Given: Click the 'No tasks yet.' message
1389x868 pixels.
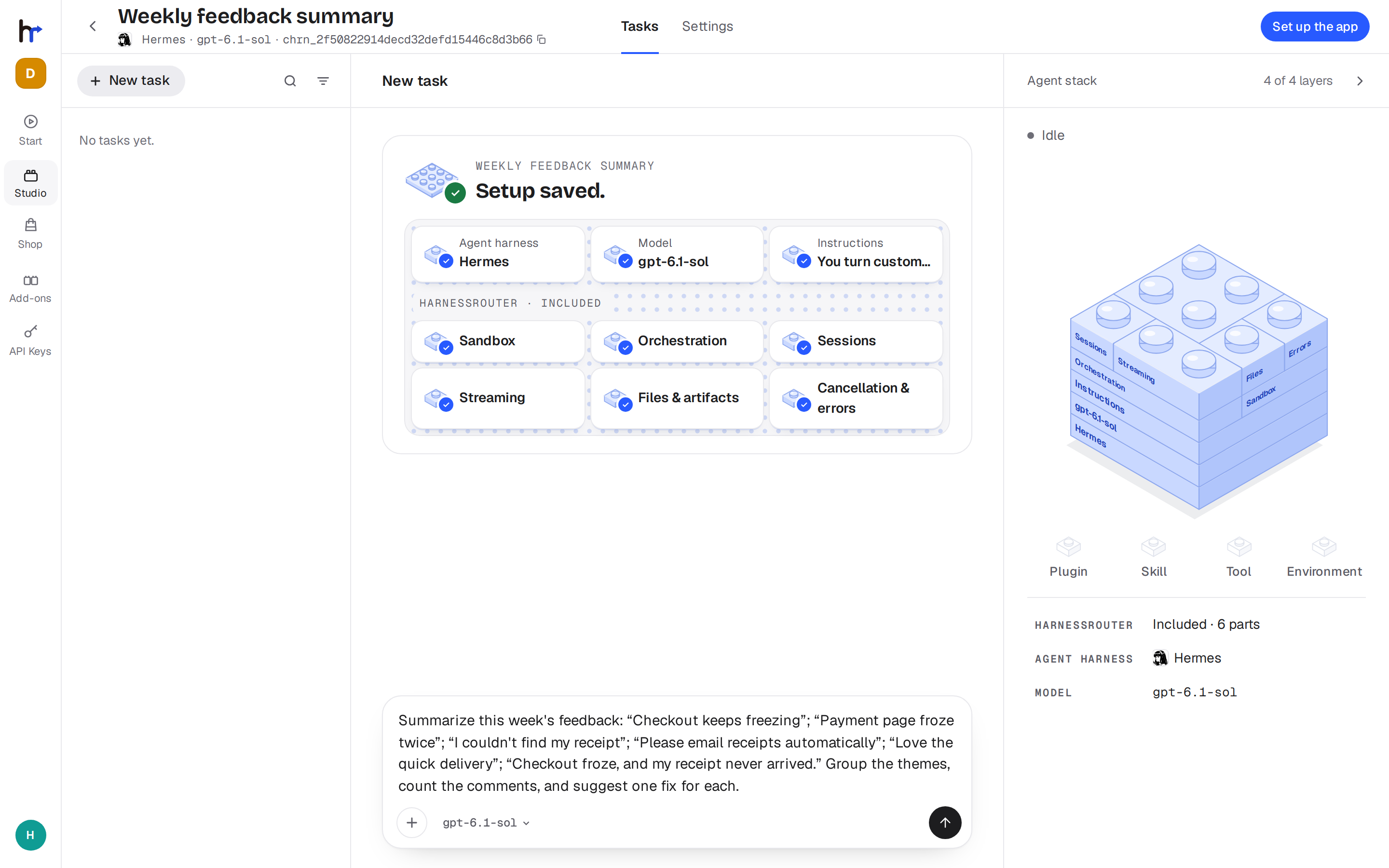Looking at the screenshot, I should [117, 141].
